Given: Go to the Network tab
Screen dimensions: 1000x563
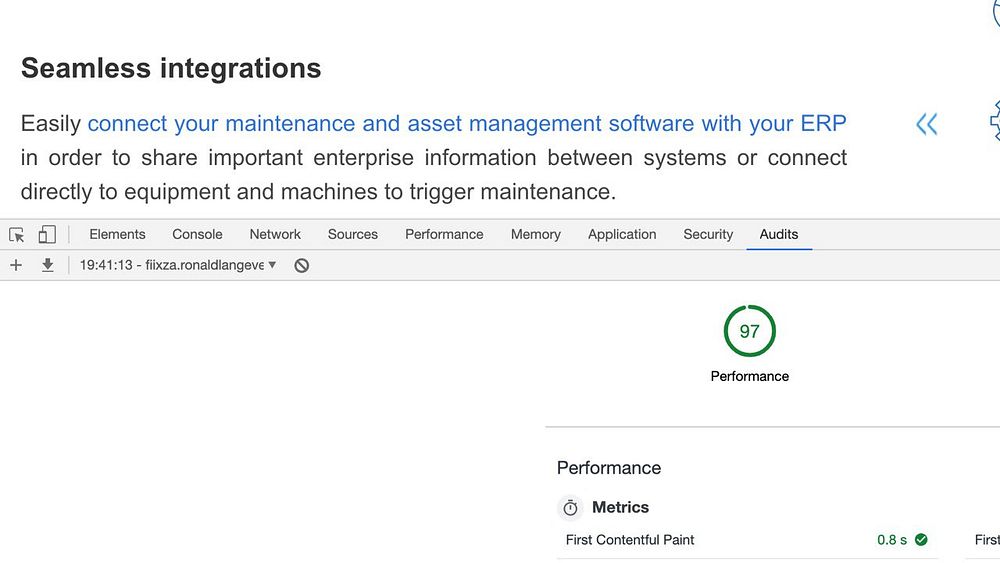Looking at the screenshot, I should (275, 234).
